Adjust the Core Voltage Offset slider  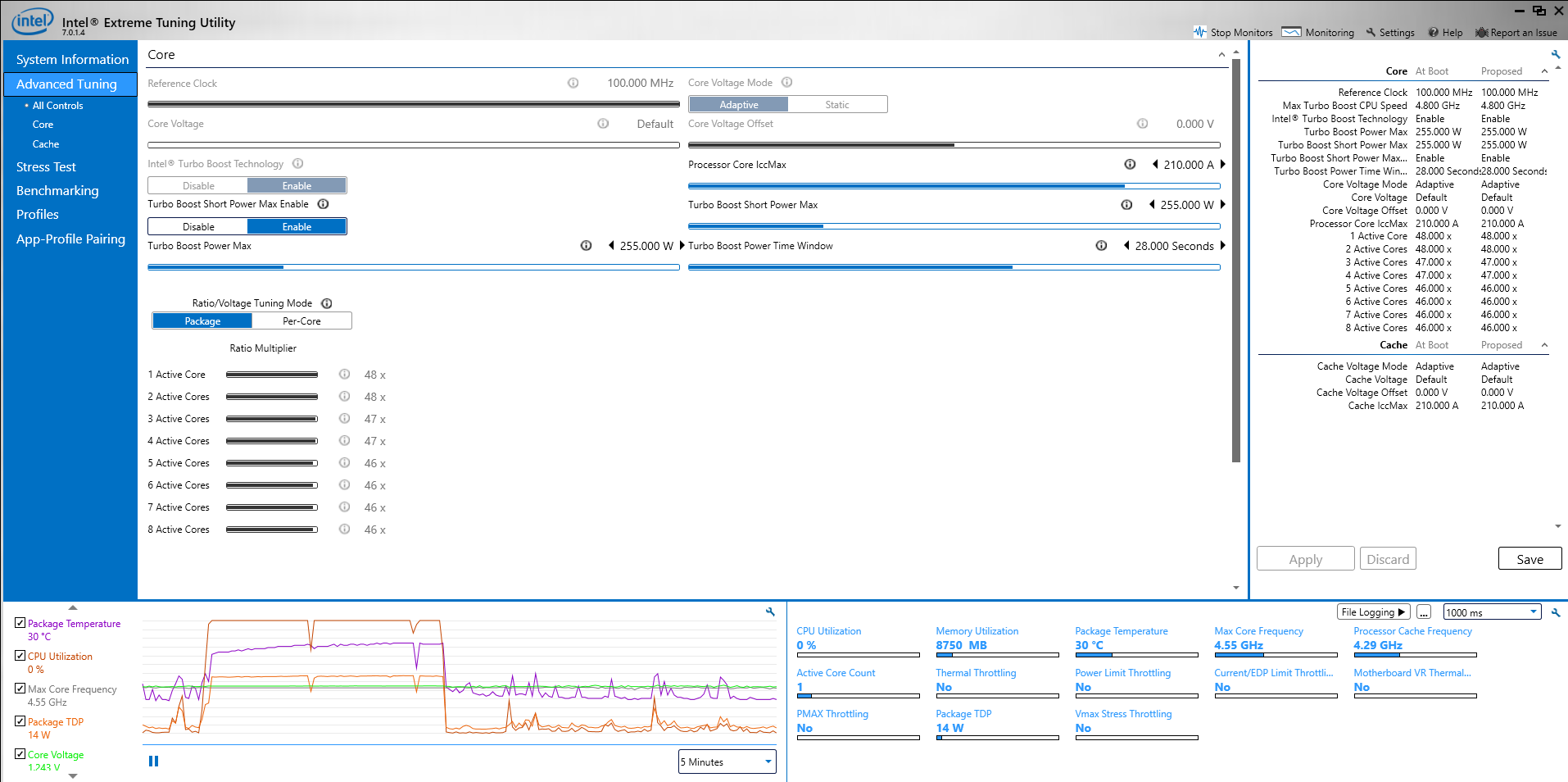tap(954, 145)
